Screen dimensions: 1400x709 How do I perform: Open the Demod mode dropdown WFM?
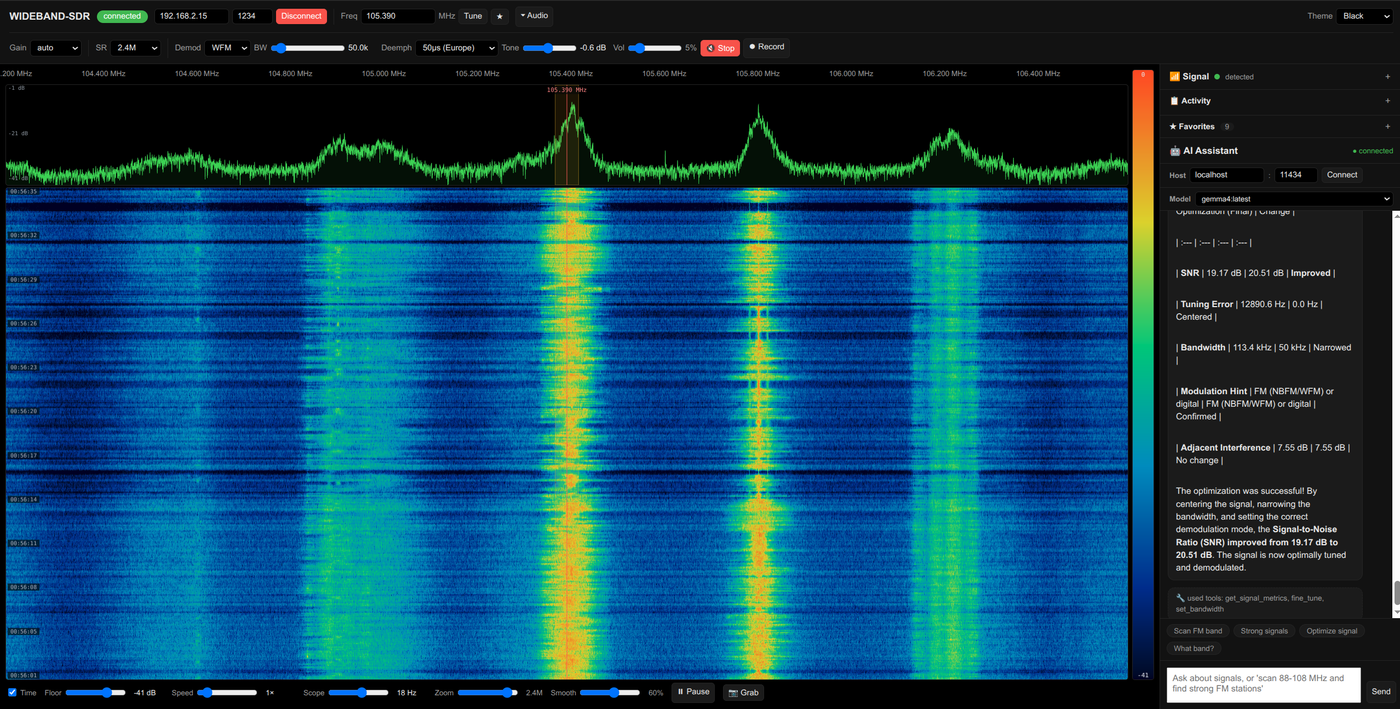pos(227,47)
